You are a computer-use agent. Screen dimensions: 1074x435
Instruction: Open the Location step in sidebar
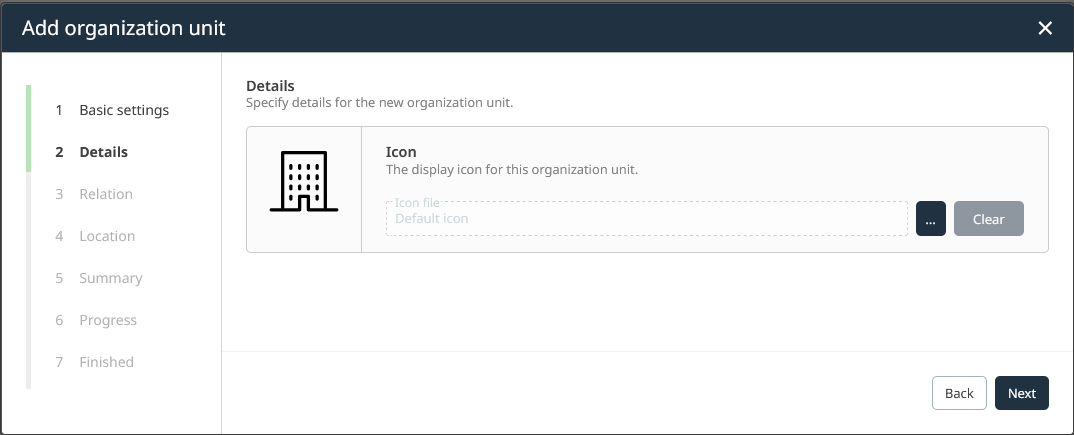107,236
